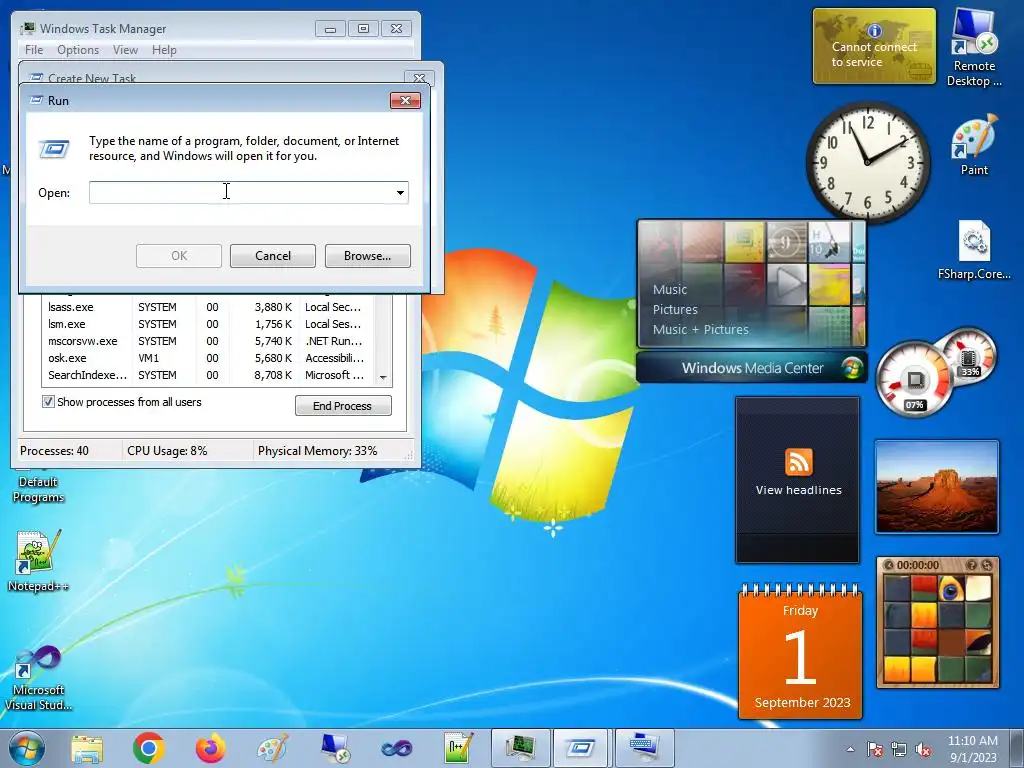This screenshot has width=1024, height=768.
Task: Click End Process button
Action: (343, 406)
